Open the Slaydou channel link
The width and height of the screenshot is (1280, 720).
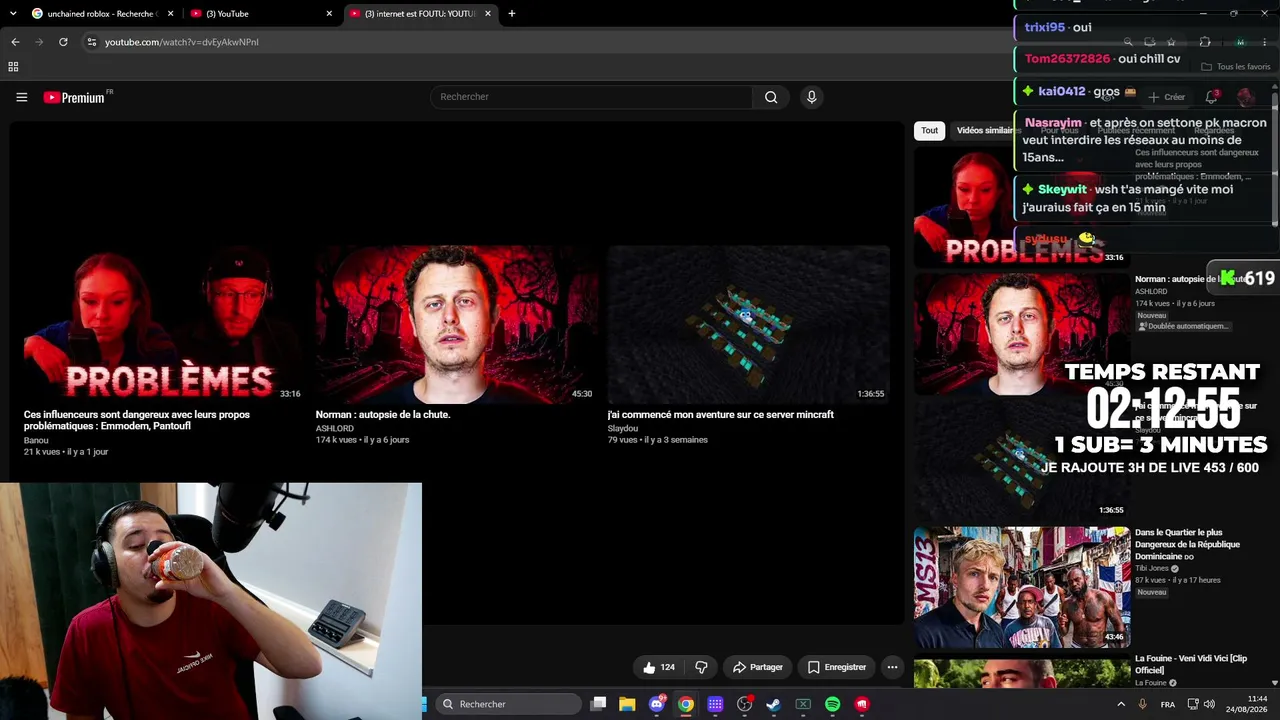coord(623,428)
